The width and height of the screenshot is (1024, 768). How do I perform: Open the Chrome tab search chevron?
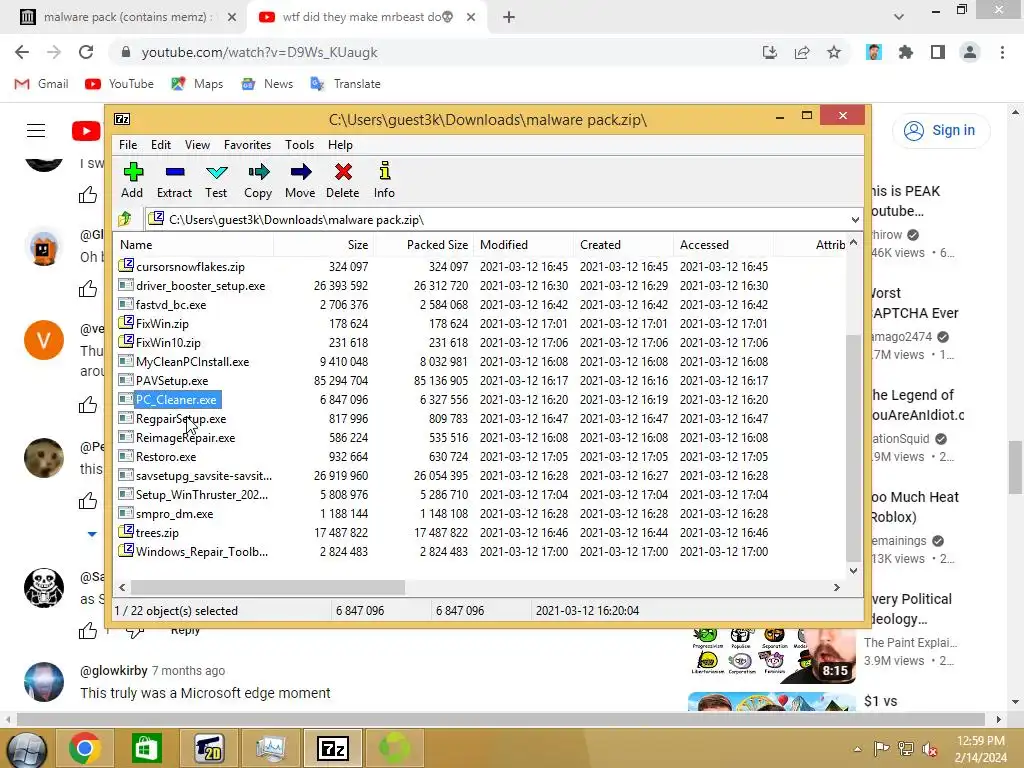tap(899, 17)
